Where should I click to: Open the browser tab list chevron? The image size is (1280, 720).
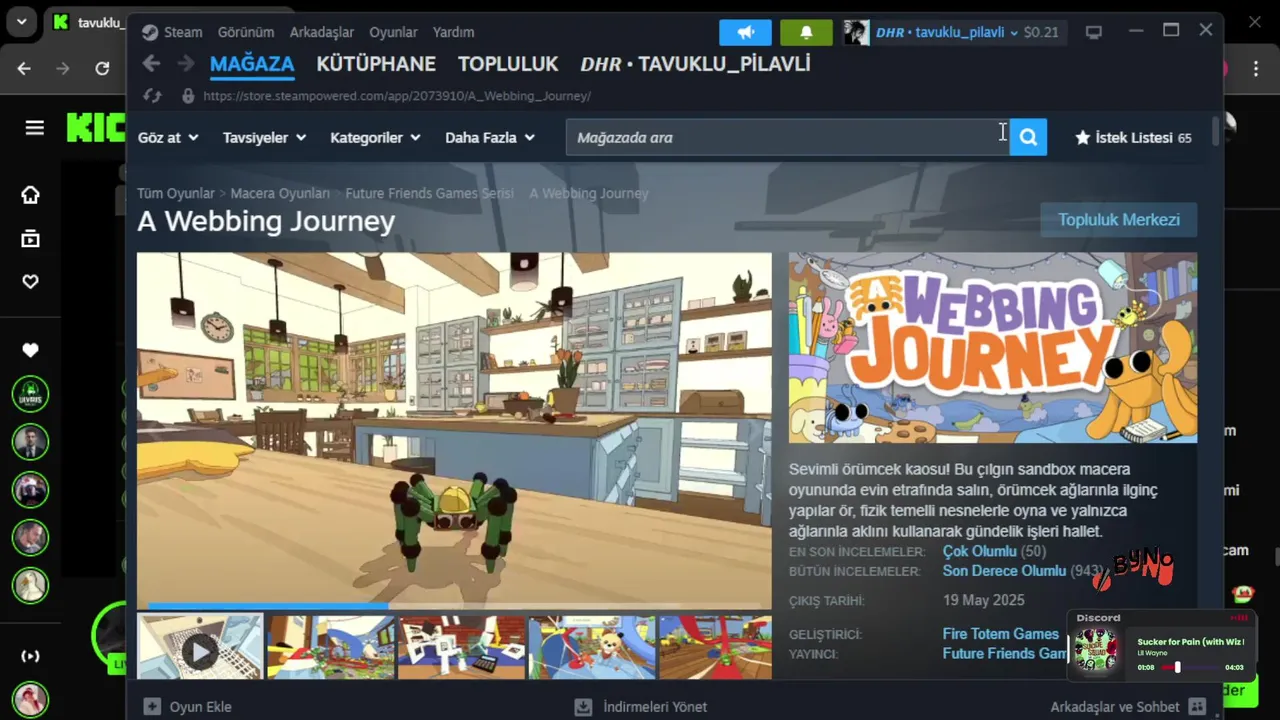tap(21, 21)
